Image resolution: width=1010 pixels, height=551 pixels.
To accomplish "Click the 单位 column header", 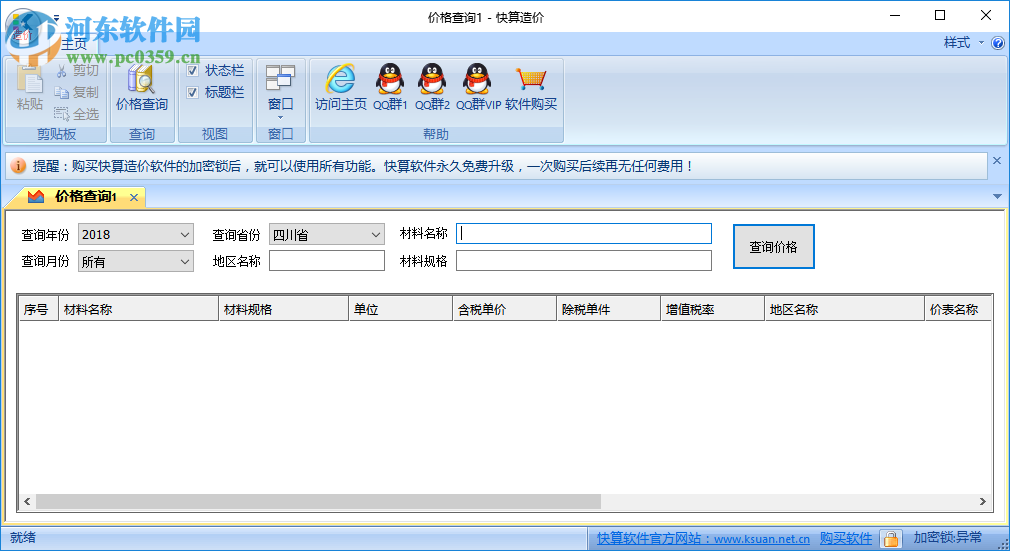I will click(x=401, y=309).
